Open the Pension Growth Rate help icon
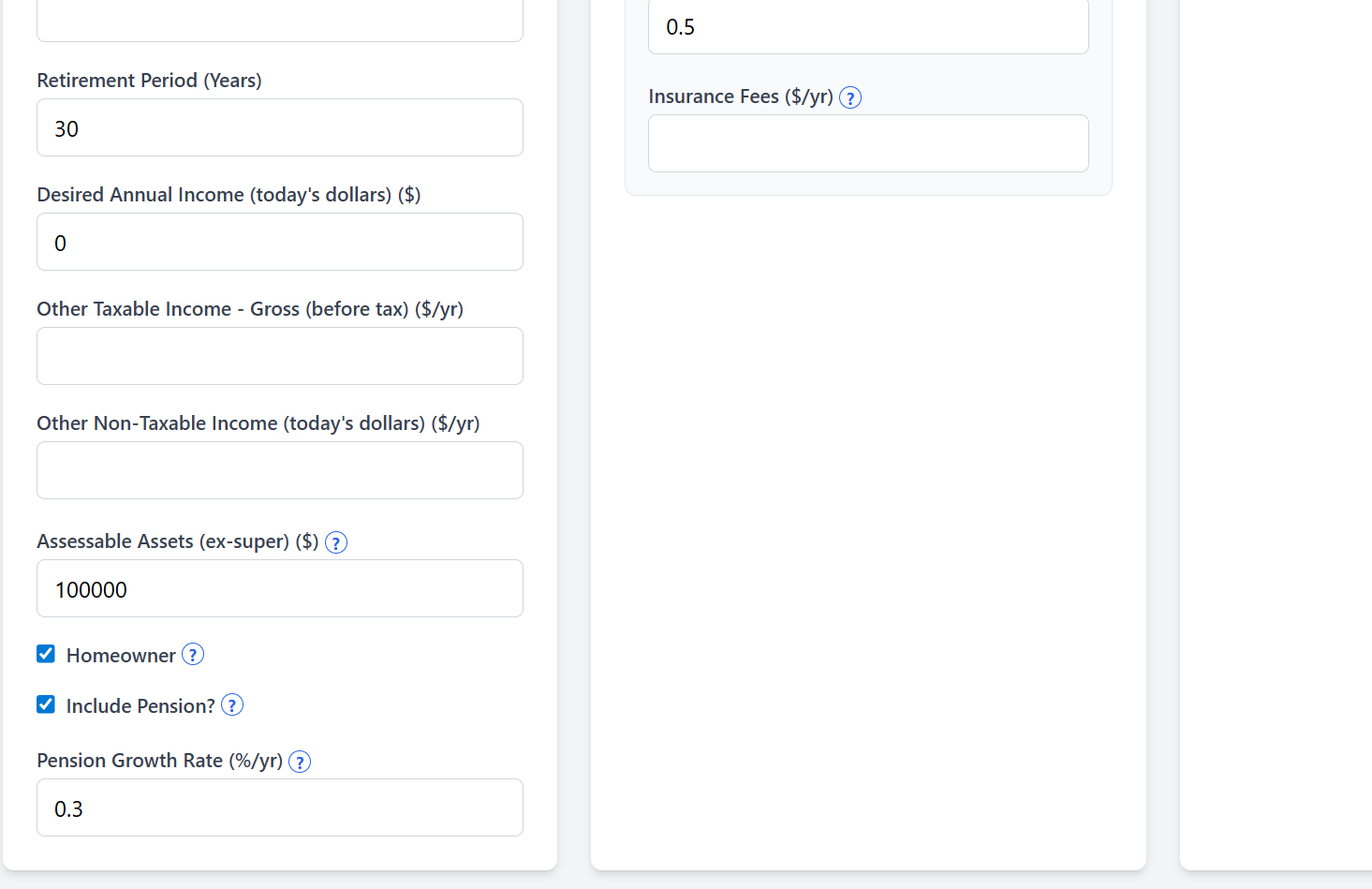The image size is (1372, 889). pos(300,762)
